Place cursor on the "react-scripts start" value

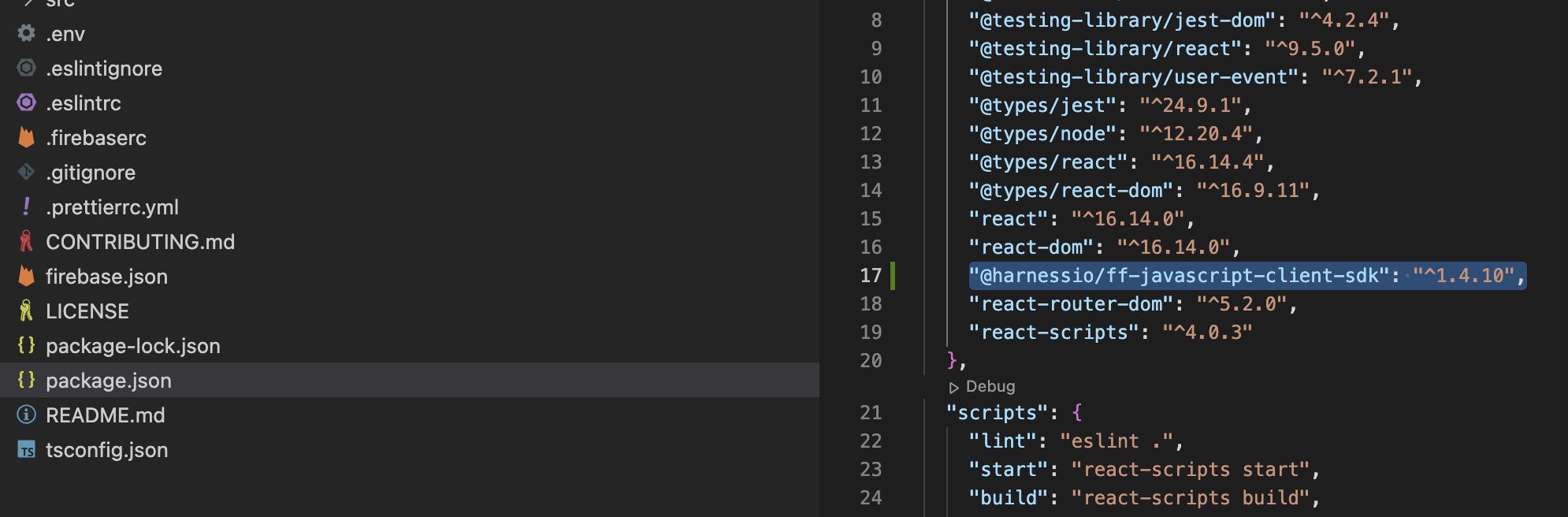[1195, 470]
